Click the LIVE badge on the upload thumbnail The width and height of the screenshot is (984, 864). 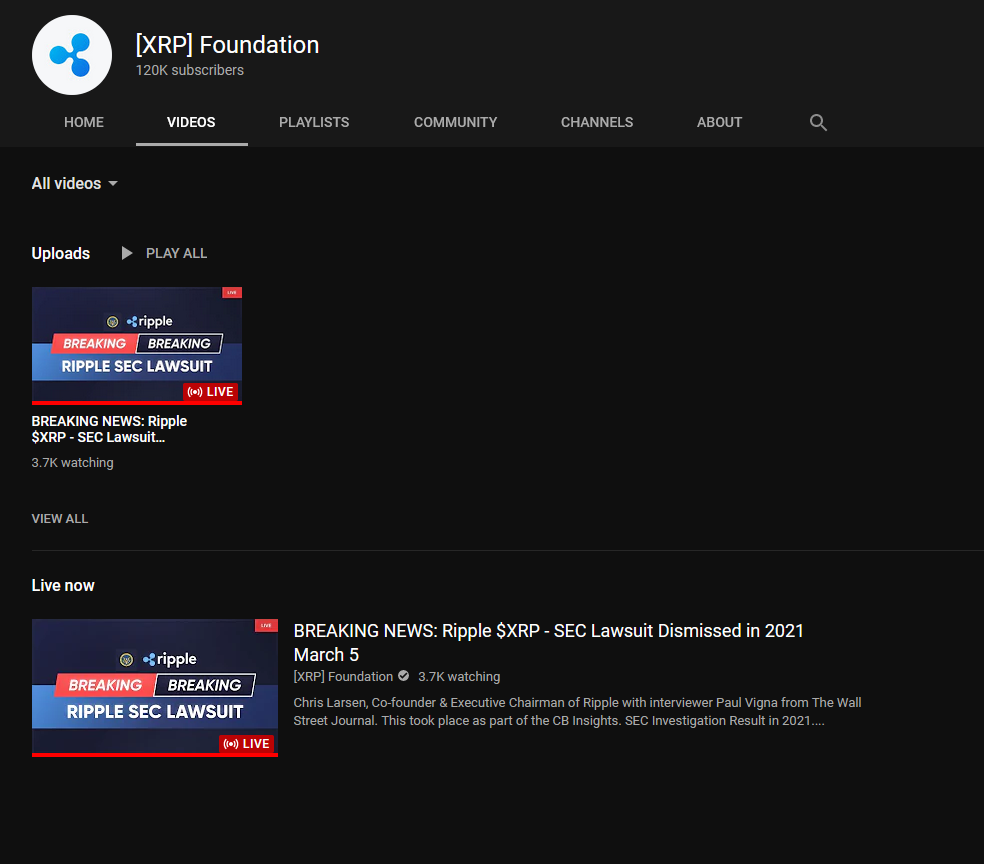(230, 292)
